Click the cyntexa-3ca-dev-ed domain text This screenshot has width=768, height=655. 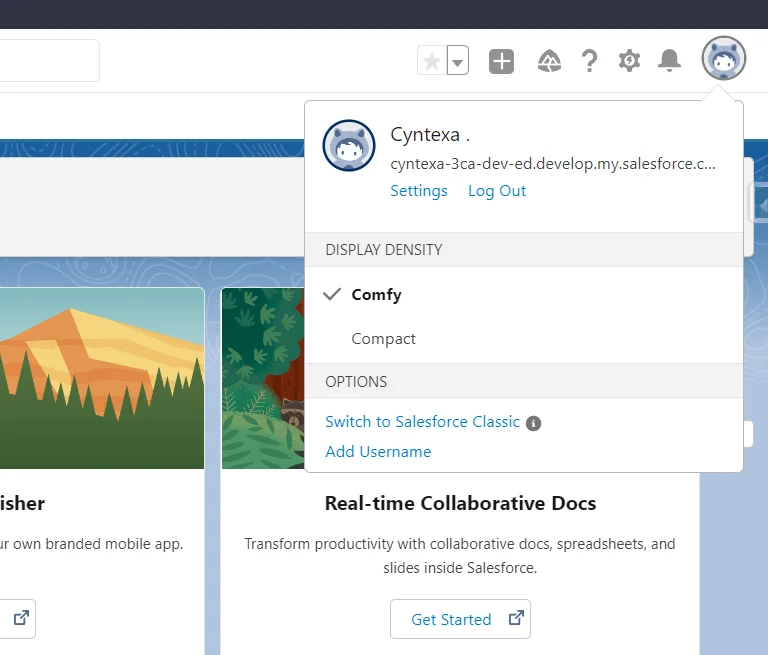click(x=552, y=164)
